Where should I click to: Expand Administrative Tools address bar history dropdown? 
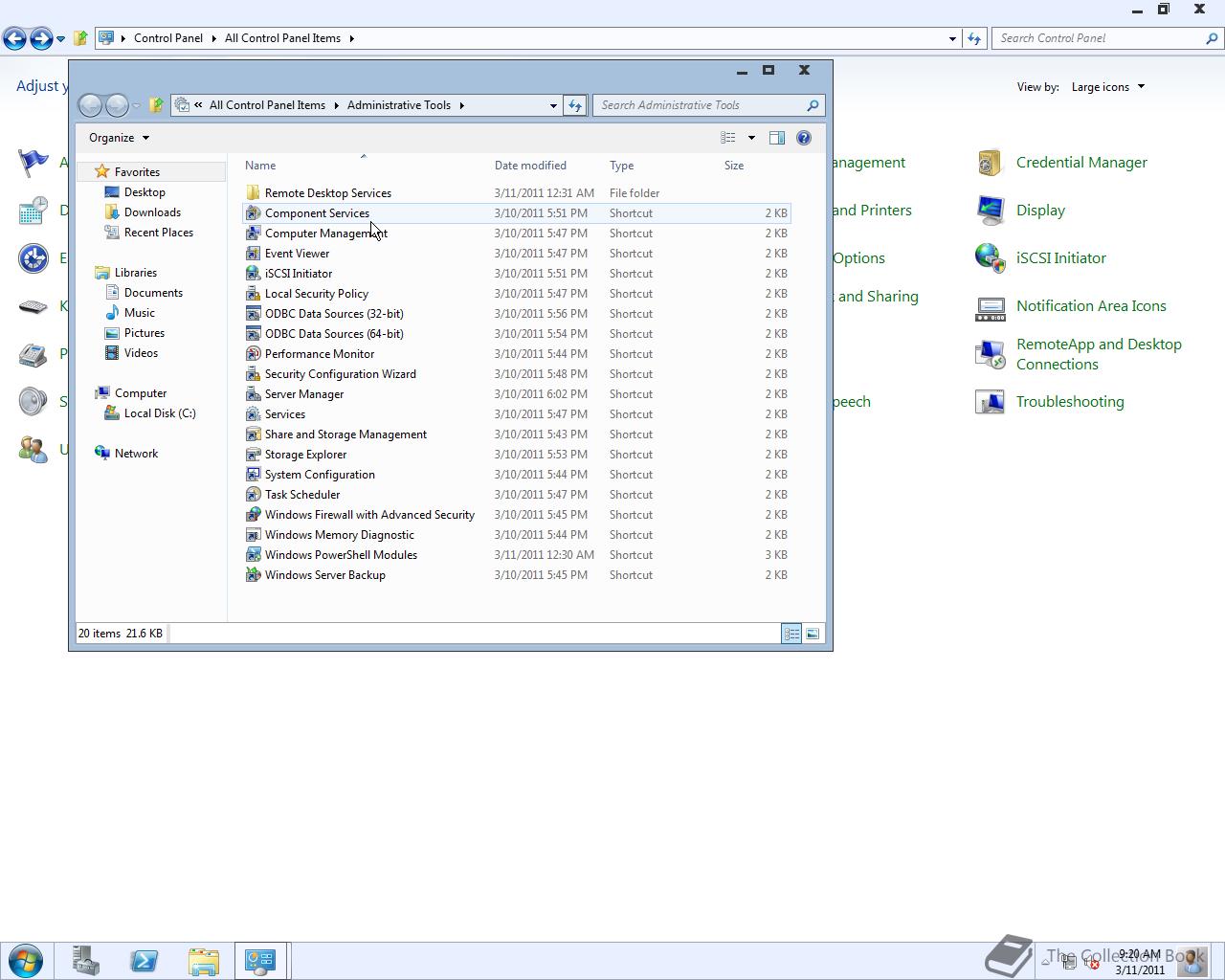coord(553,105)
